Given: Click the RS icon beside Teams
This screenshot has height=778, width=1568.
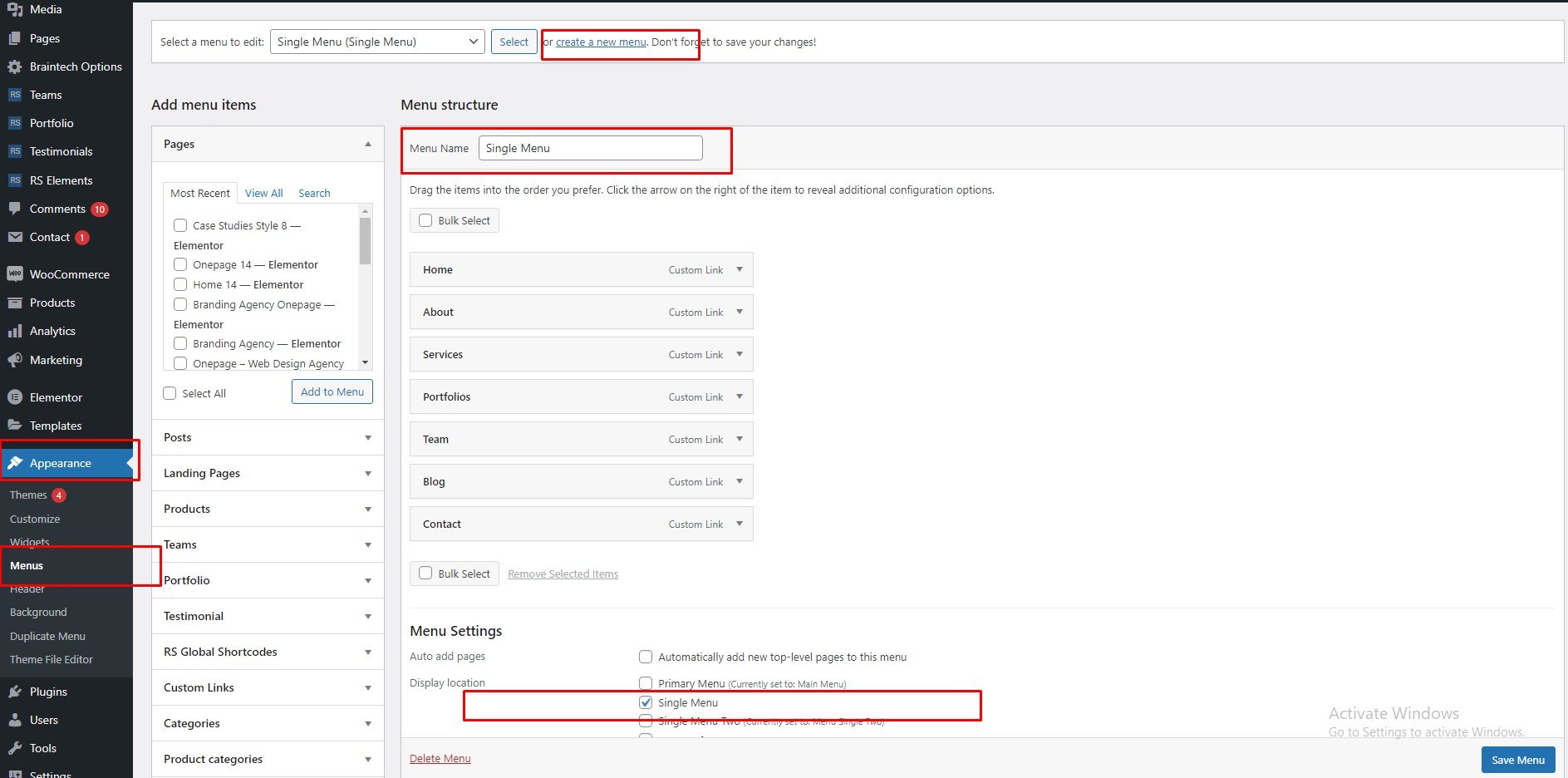Looking at the screenshot, I should point(15,95).
